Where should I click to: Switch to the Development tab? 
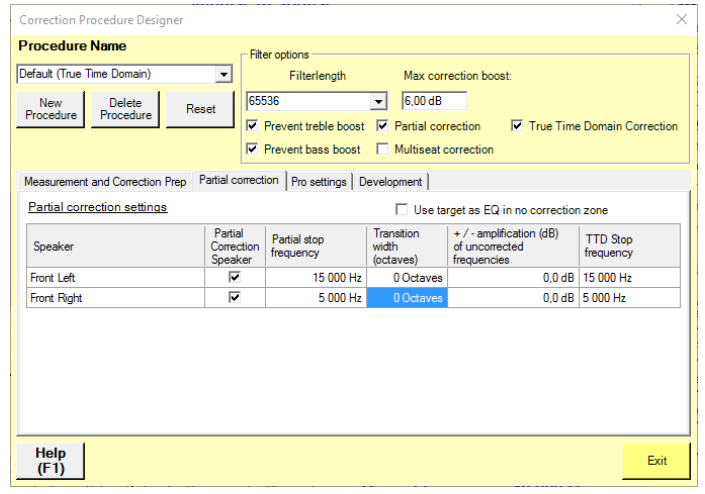point(390,182)
